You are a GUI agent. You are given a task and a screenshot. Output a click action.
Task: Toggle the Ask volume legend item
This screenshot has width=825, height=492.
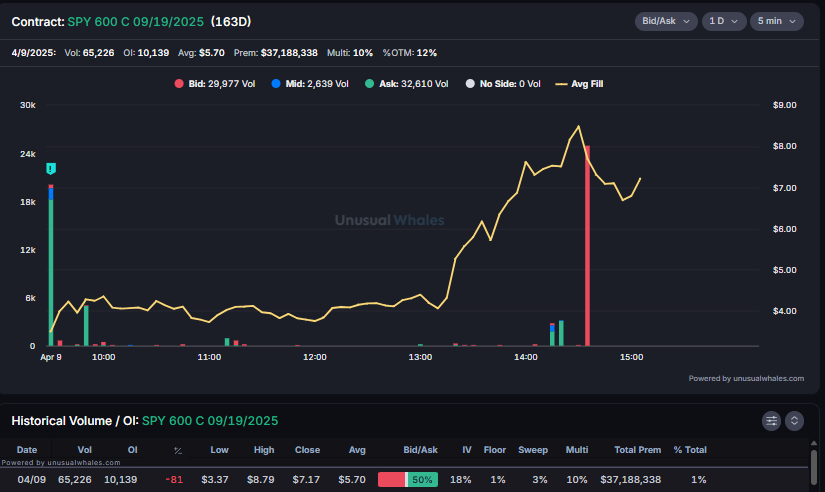pos(407,84)
